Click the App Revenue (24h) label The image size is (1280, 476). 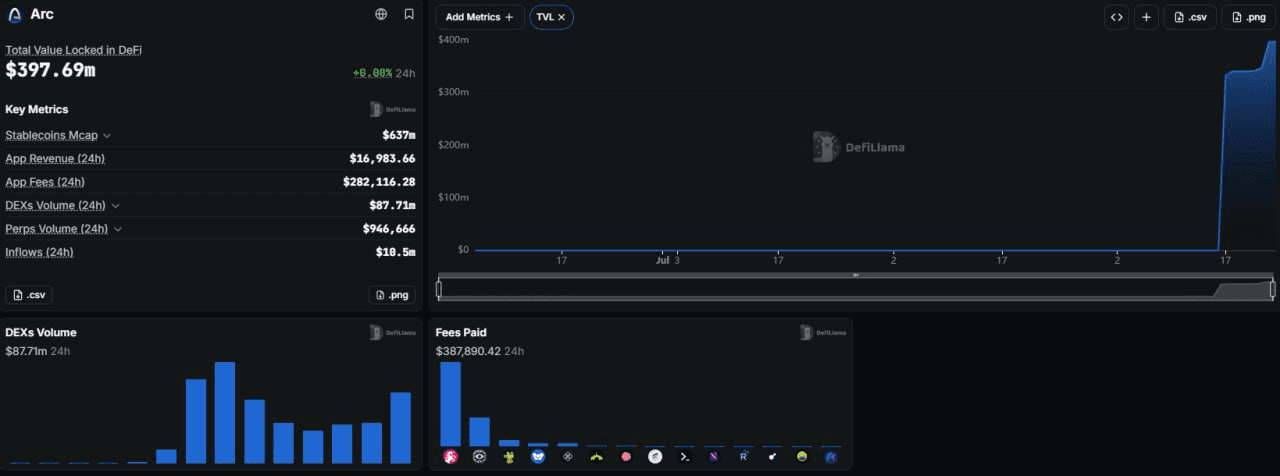(x=55, y=158)
